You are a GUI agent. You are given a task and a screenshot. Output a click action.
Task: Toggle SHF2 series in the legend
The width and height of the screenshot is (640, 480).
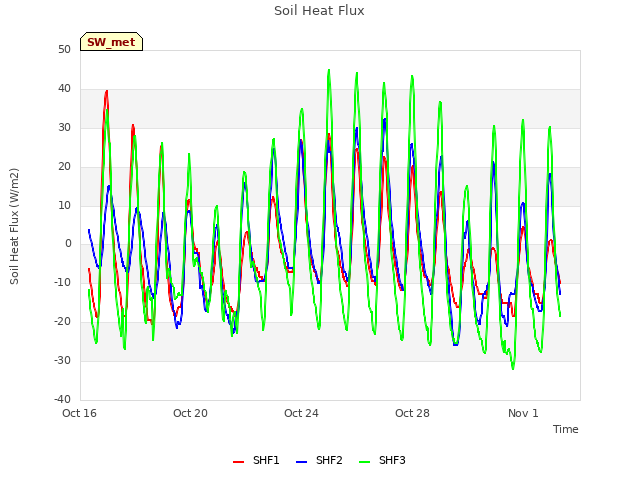coord(319,460)
